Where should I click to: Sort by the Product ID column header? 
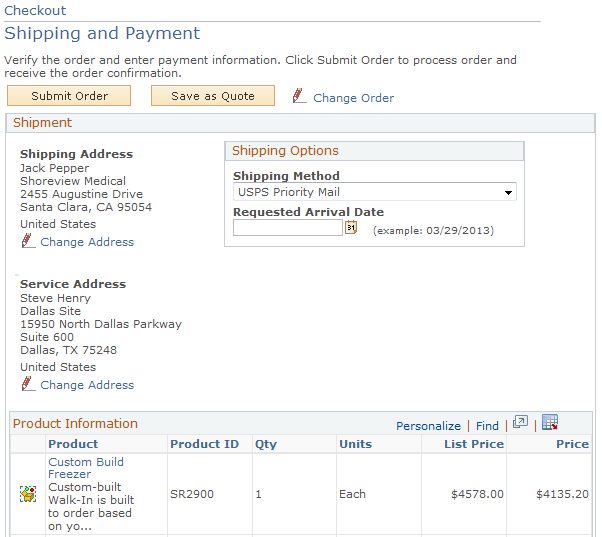(x=204, y=444)
